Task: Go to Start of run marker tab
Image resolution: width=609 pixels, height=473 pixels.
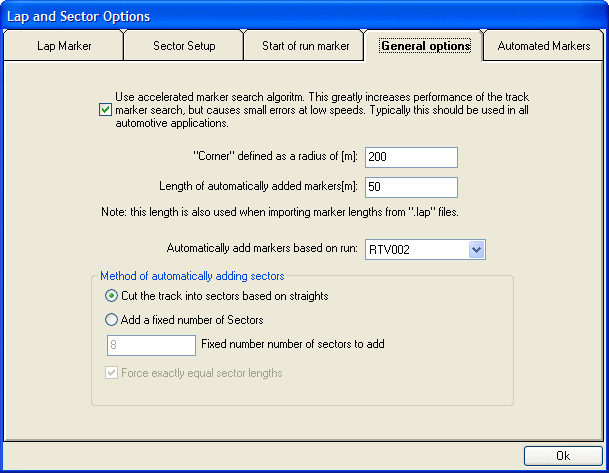Action: click(x=304, y=46)
